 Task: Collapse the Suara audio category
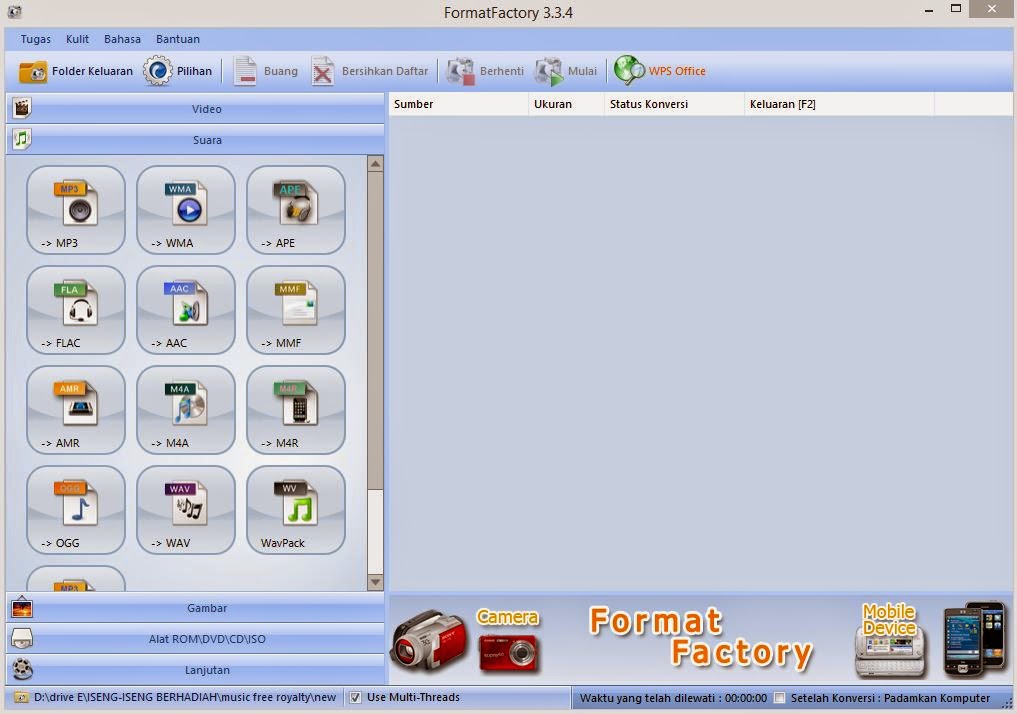(x=195, y=139)
